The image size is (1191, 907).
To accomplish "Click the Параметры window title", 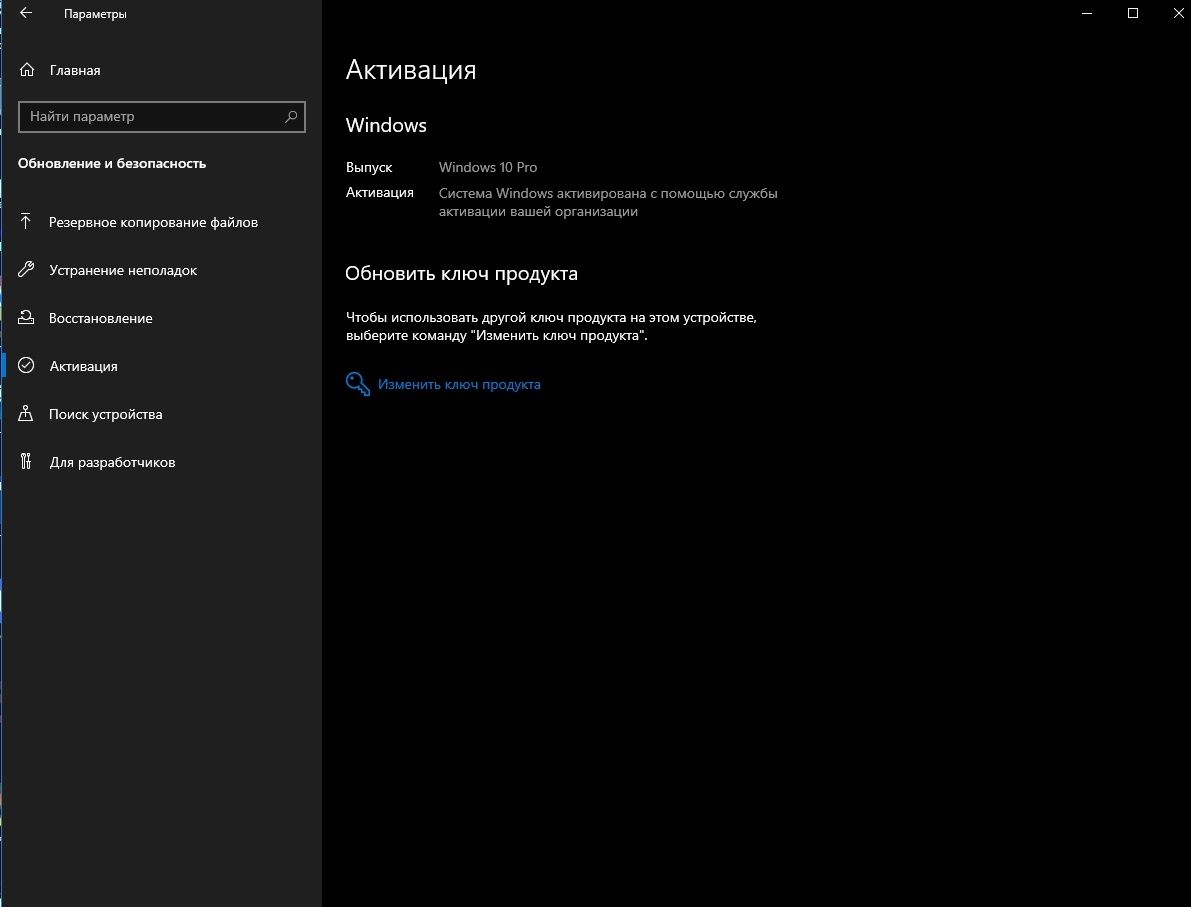I will coord(95,14).
